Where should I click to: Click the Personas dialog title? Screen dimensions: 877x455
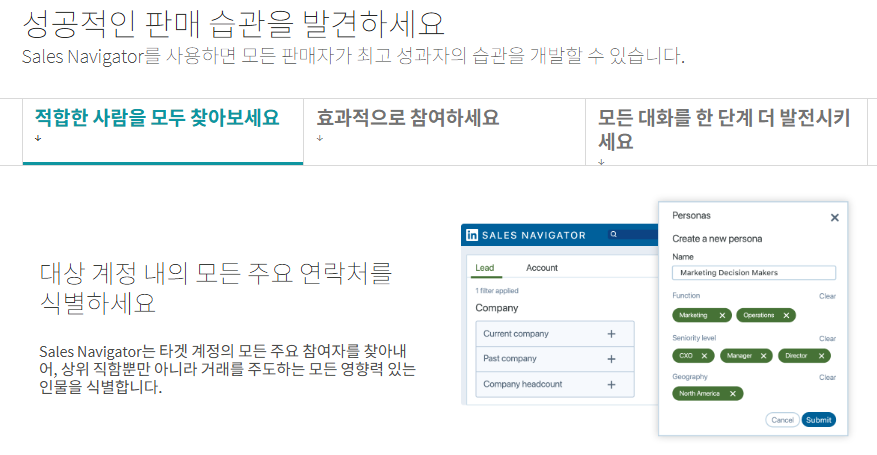pyautogui.click(x=691, y=216)
